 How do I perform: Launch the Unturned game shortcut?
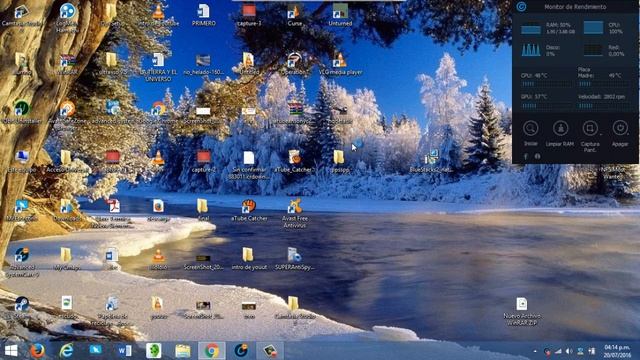[x=340, y=15]
